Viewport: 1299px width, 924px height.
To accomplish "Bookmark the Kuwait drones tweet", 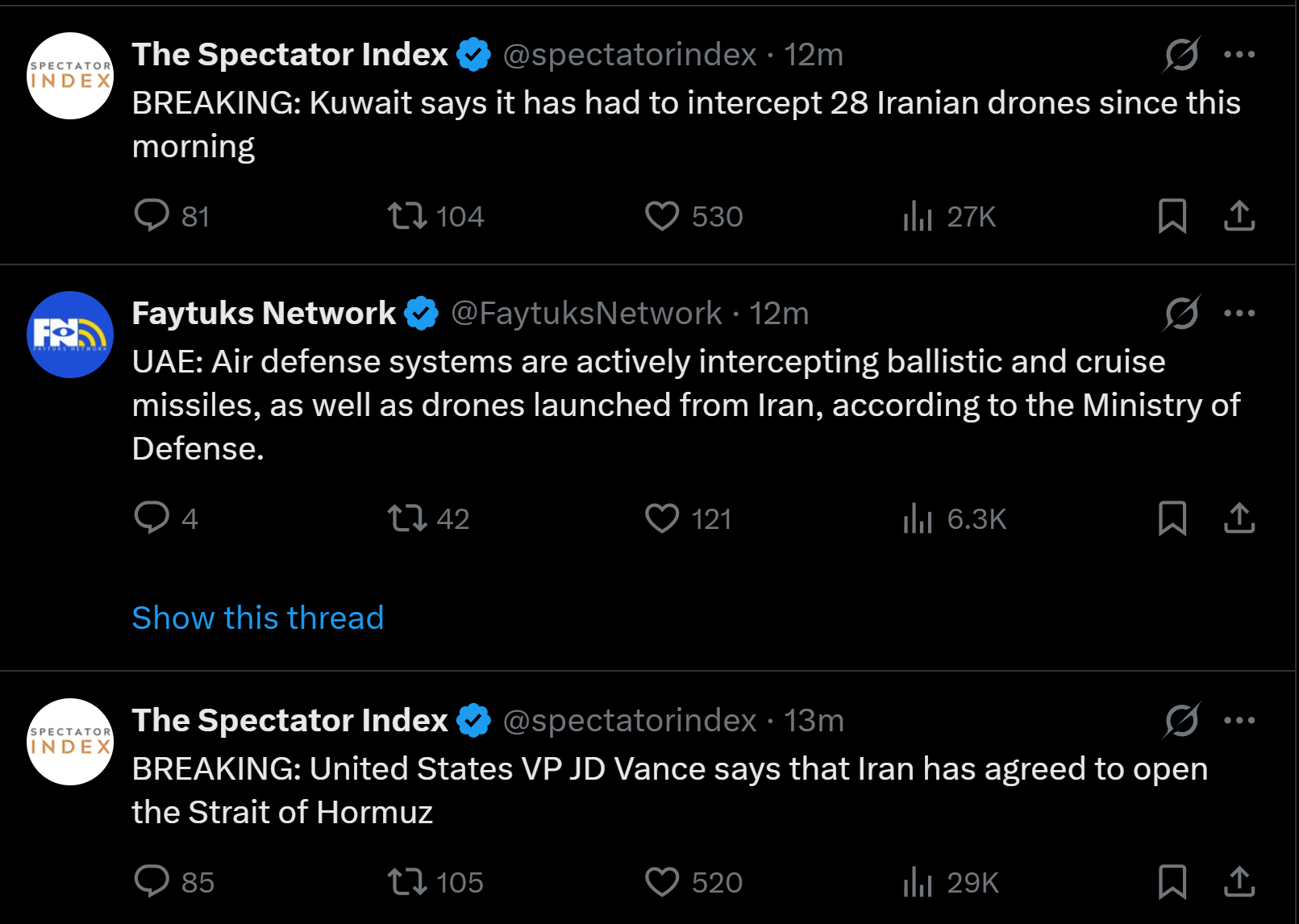I will point(1172,216).
